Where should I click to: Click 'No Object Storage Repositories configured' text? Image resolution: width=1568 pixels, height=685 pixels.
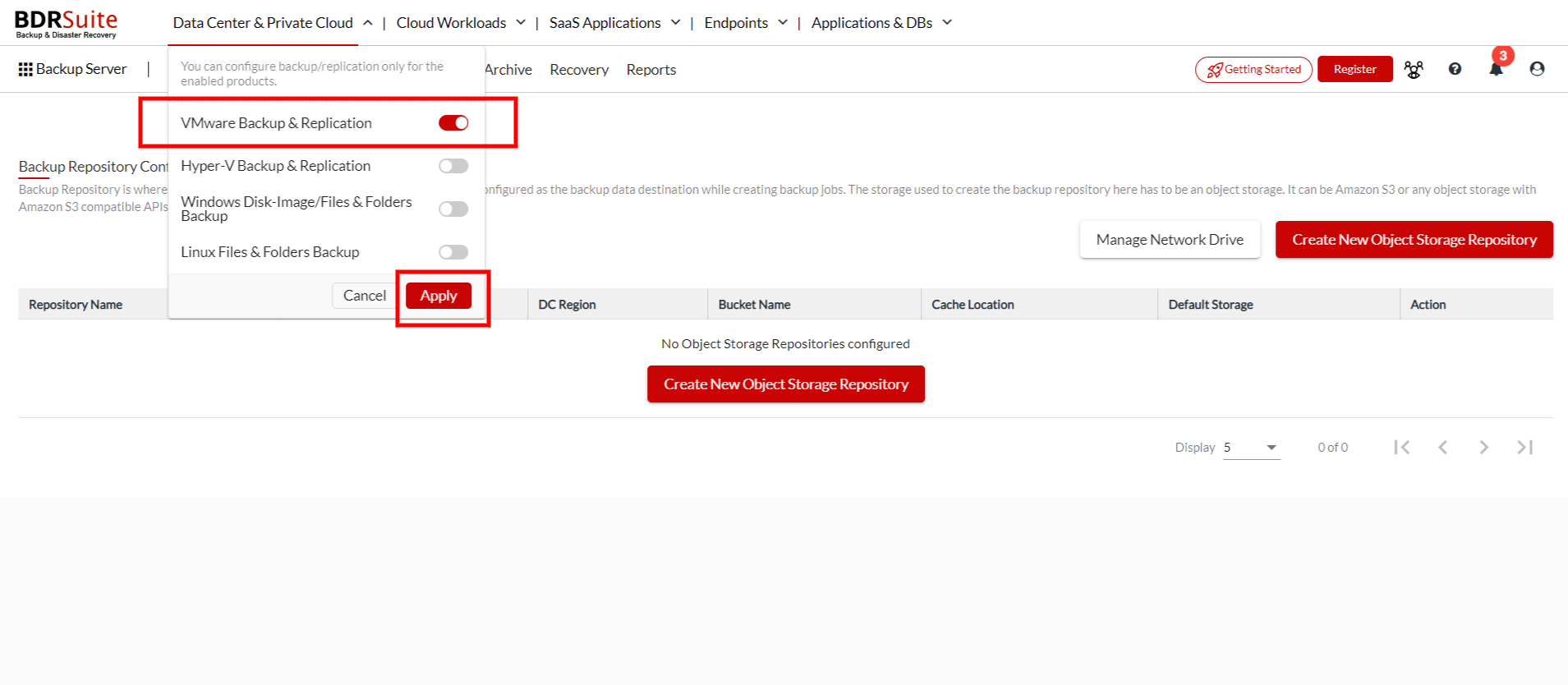[x=785, y=344]
